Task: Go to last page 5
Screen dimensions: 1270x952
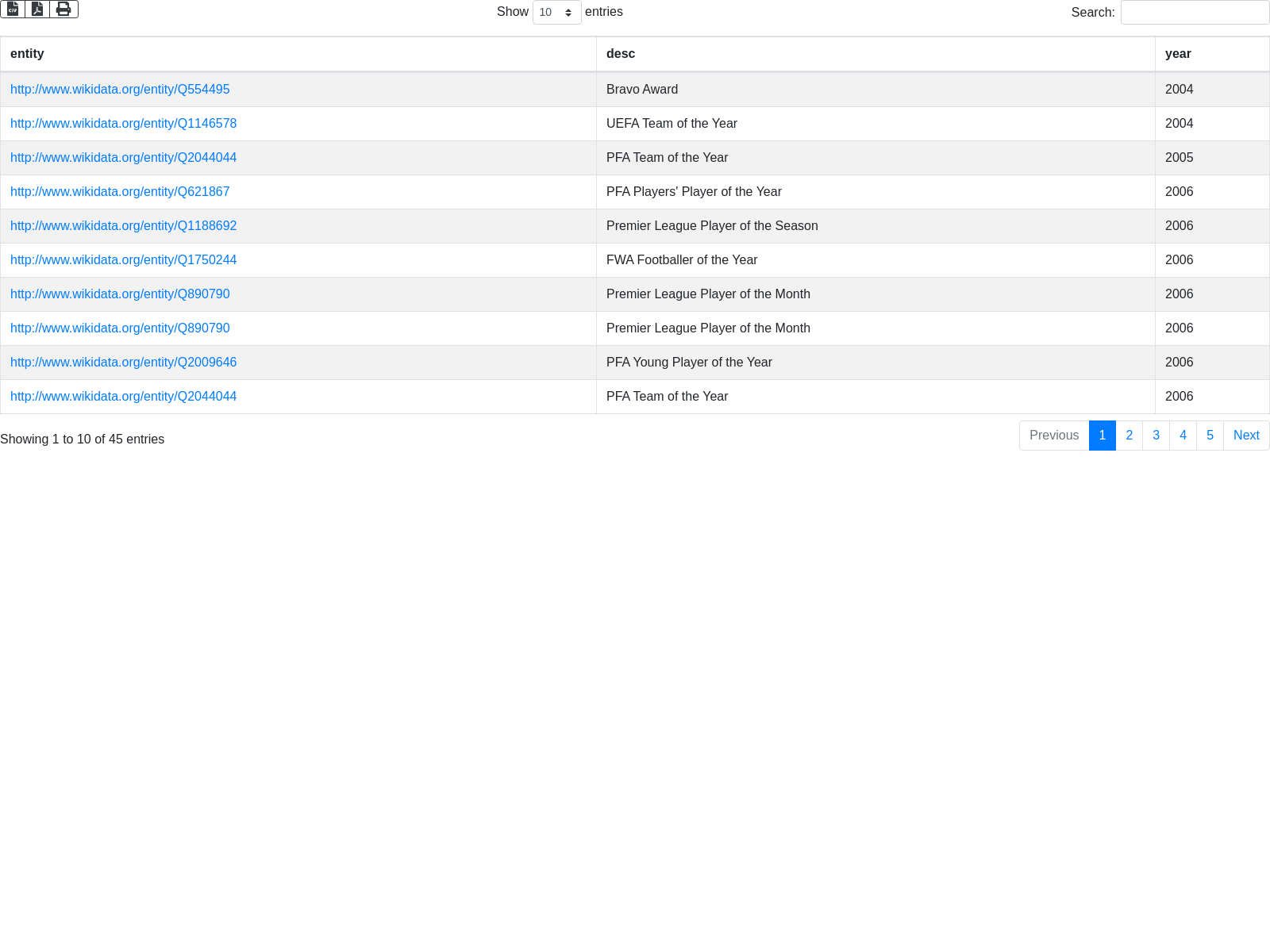Action: coord(1210,436)
